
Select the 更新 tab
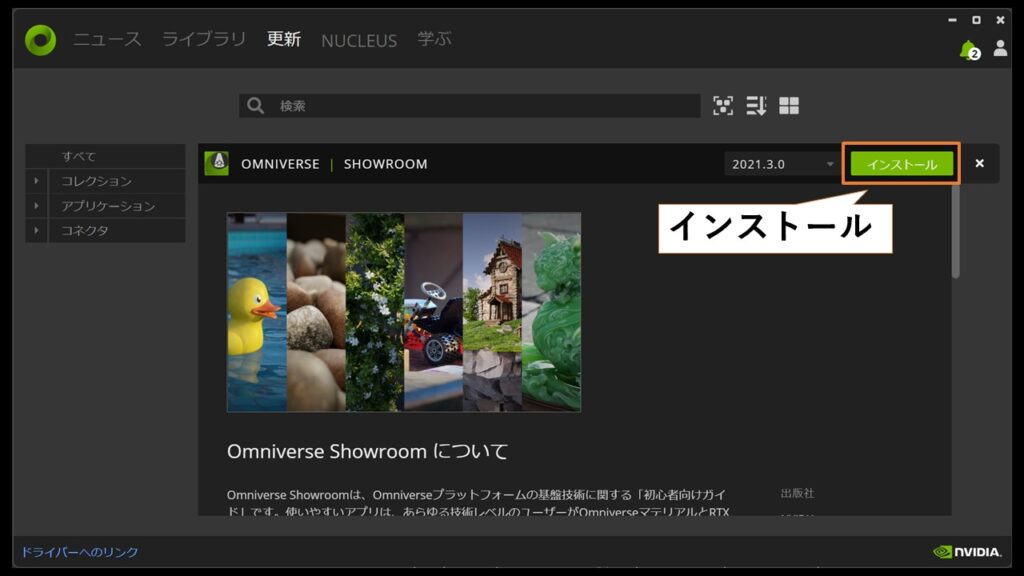tap(284, 39)
